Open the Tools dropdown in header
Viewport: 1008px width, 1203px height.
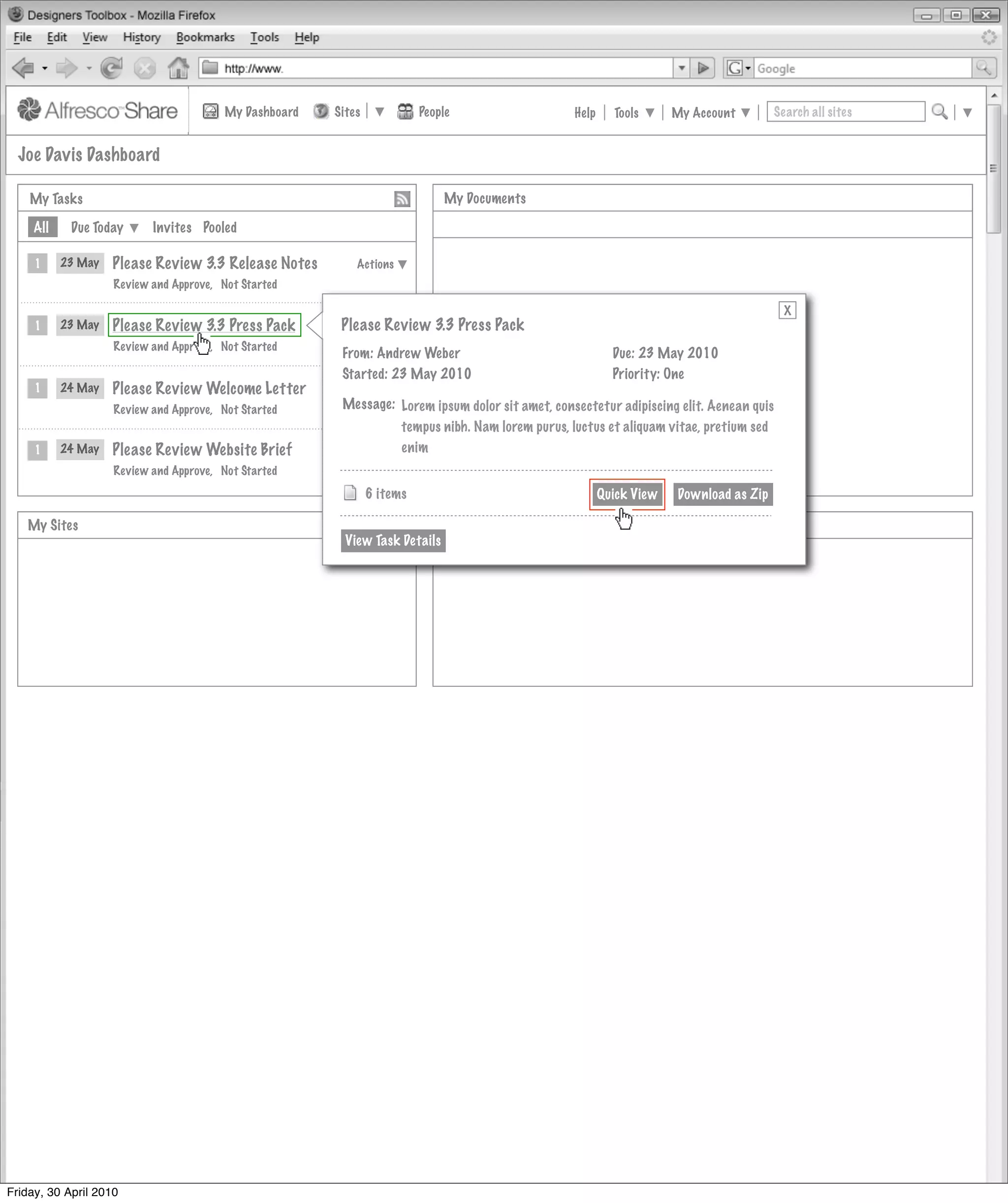[x=634, y=113]
